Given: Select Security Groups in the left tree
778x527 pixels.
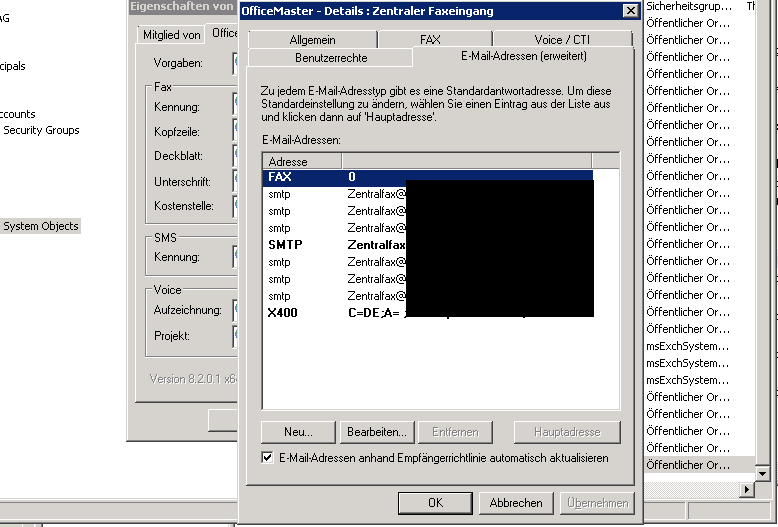Looking at the screenshot, I should tap(41, 130).
